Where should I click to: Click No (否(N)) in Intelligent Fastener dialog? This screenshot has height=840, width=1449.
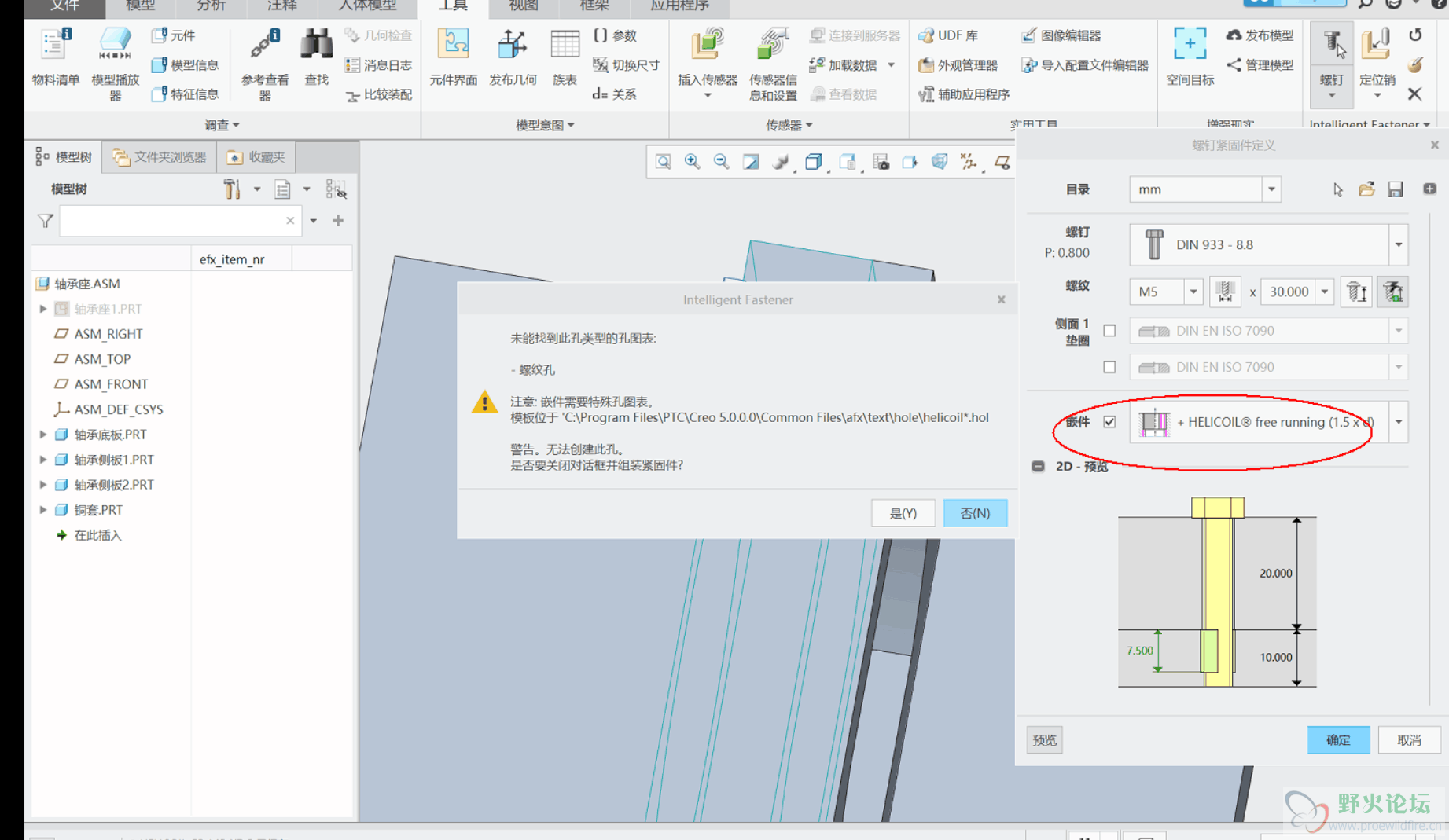[x=975, y=513]
